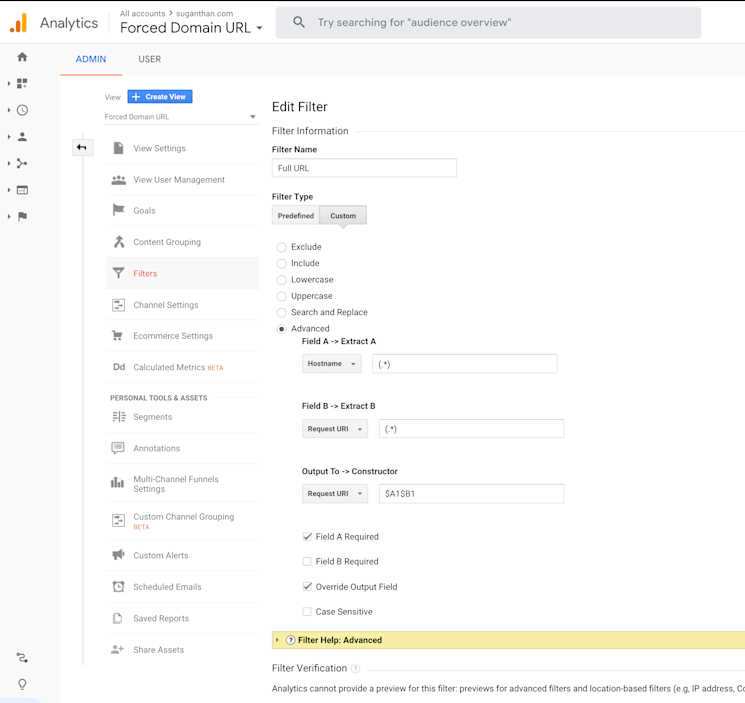Image resolution: width=745 pixels, height=703 pixels.
Task: Select the Predefined filter type tab
Action: 296,216
